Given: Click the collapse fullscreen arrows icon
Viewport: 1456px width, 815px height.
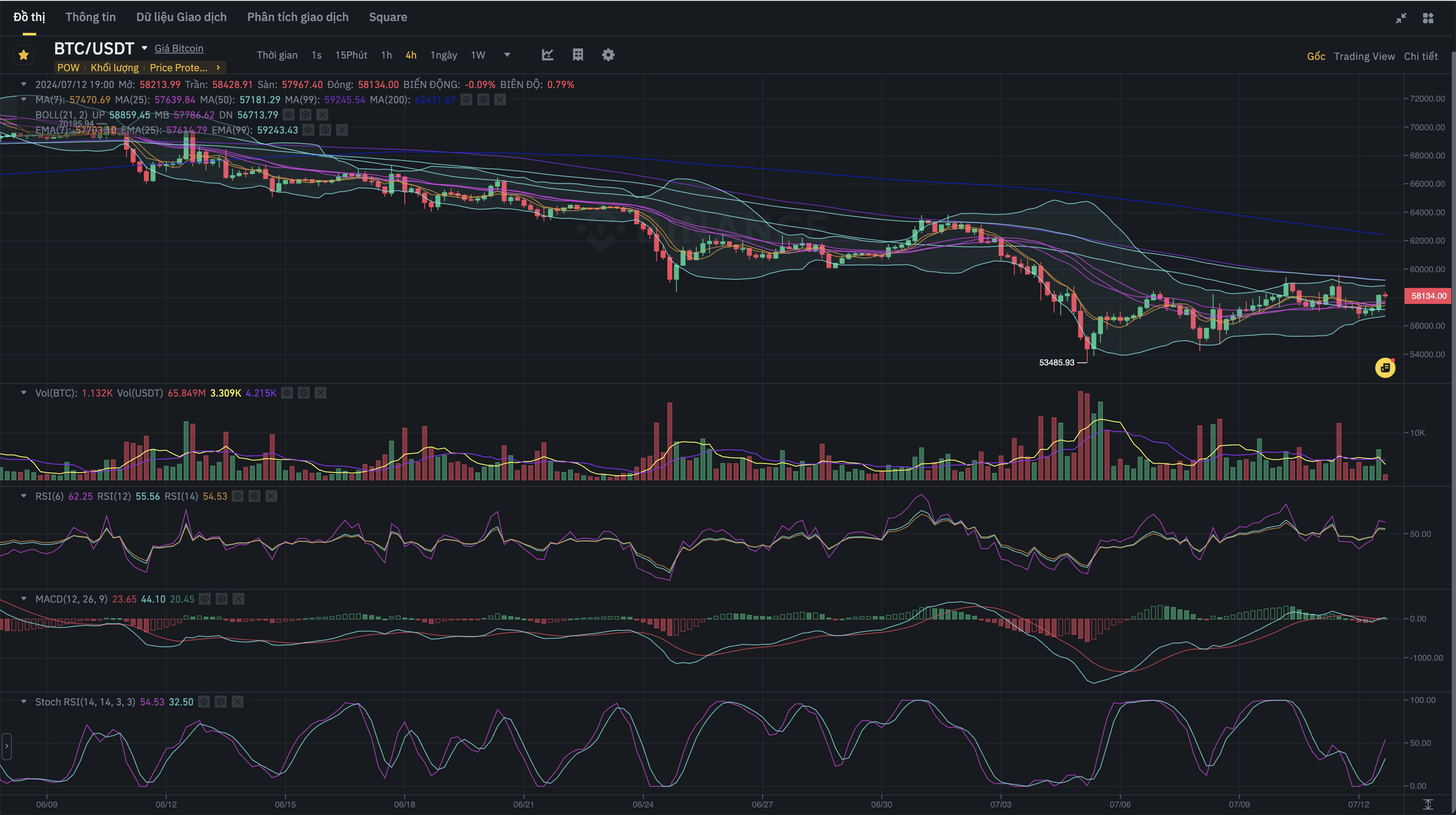Looking at the screenshot, I should [x=1401, y=18].
